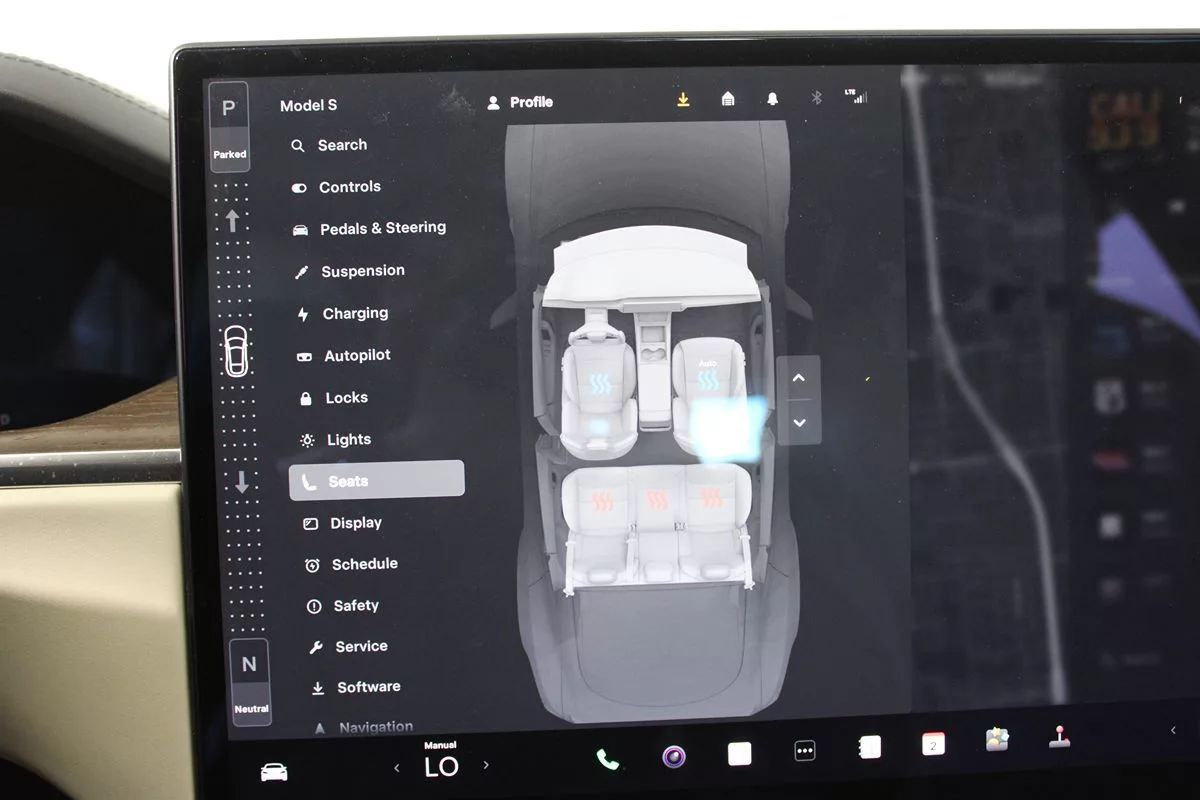This screenshot has width=1200, height=800.
Task: Tap the software download arrow status icon
Action: [x=684, y=99]
